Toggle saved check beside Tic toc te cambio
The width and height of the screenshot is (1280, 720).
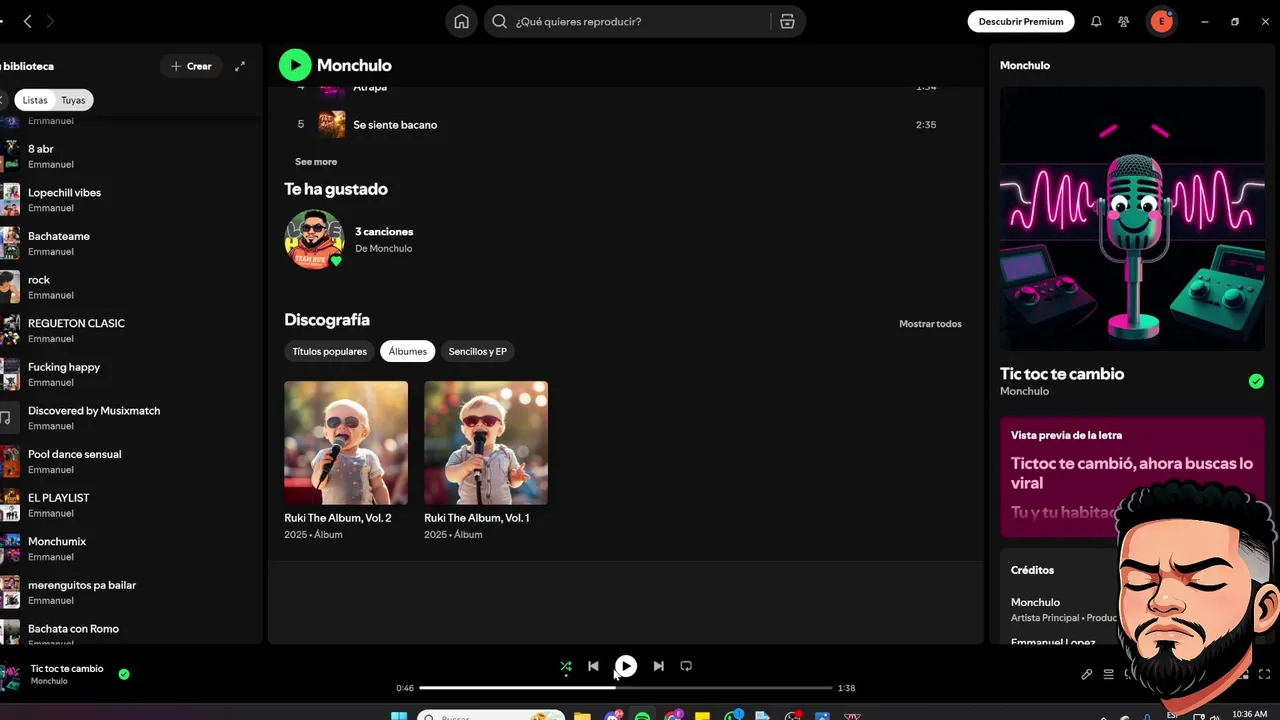click(1256, 381)
